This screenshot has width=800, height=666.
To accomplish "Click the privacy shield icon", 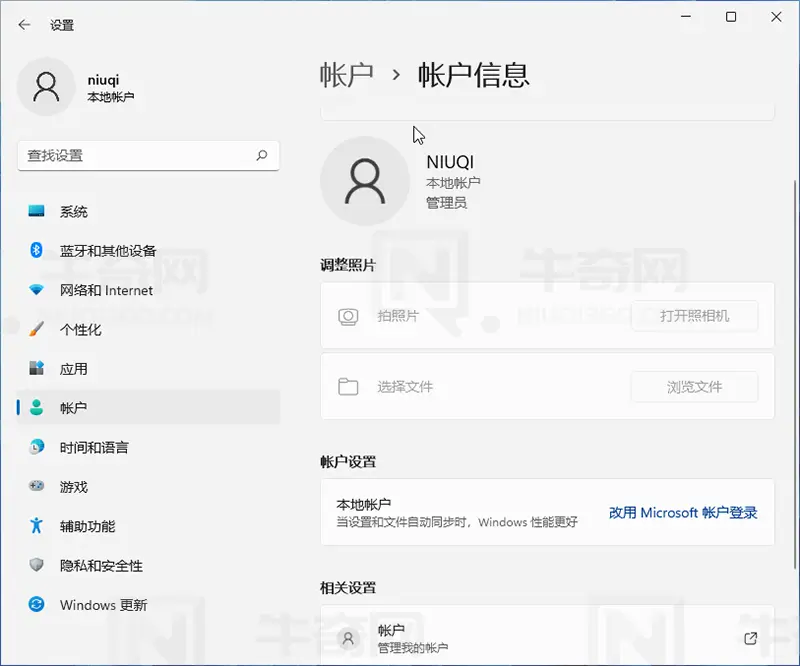I will pos(36,565).
